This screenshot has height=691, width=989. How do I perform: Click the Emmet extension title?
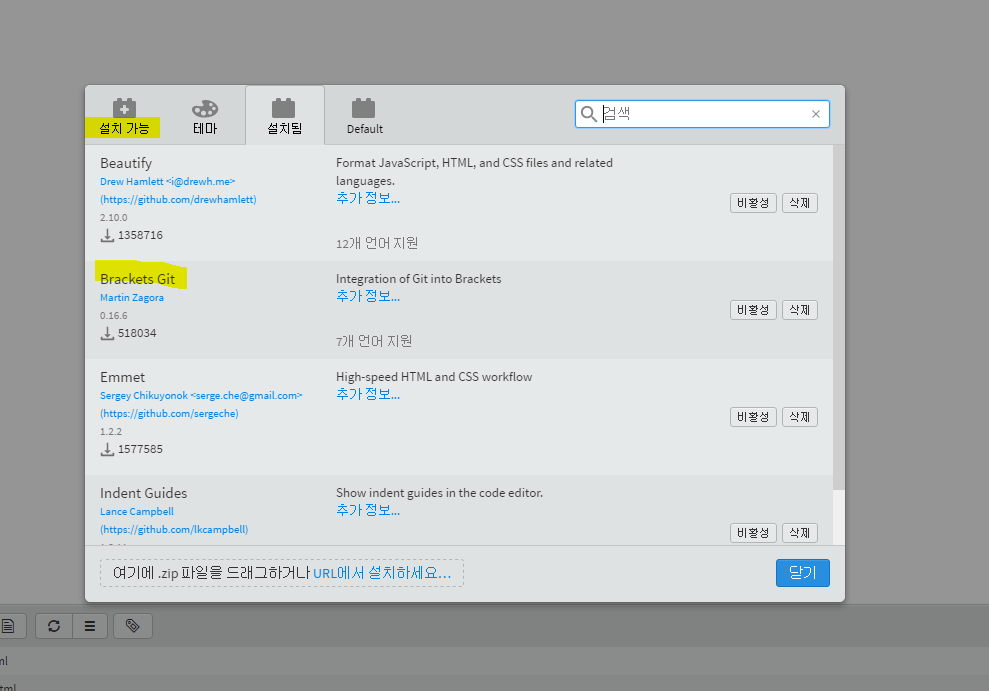(x=122, y=377)
